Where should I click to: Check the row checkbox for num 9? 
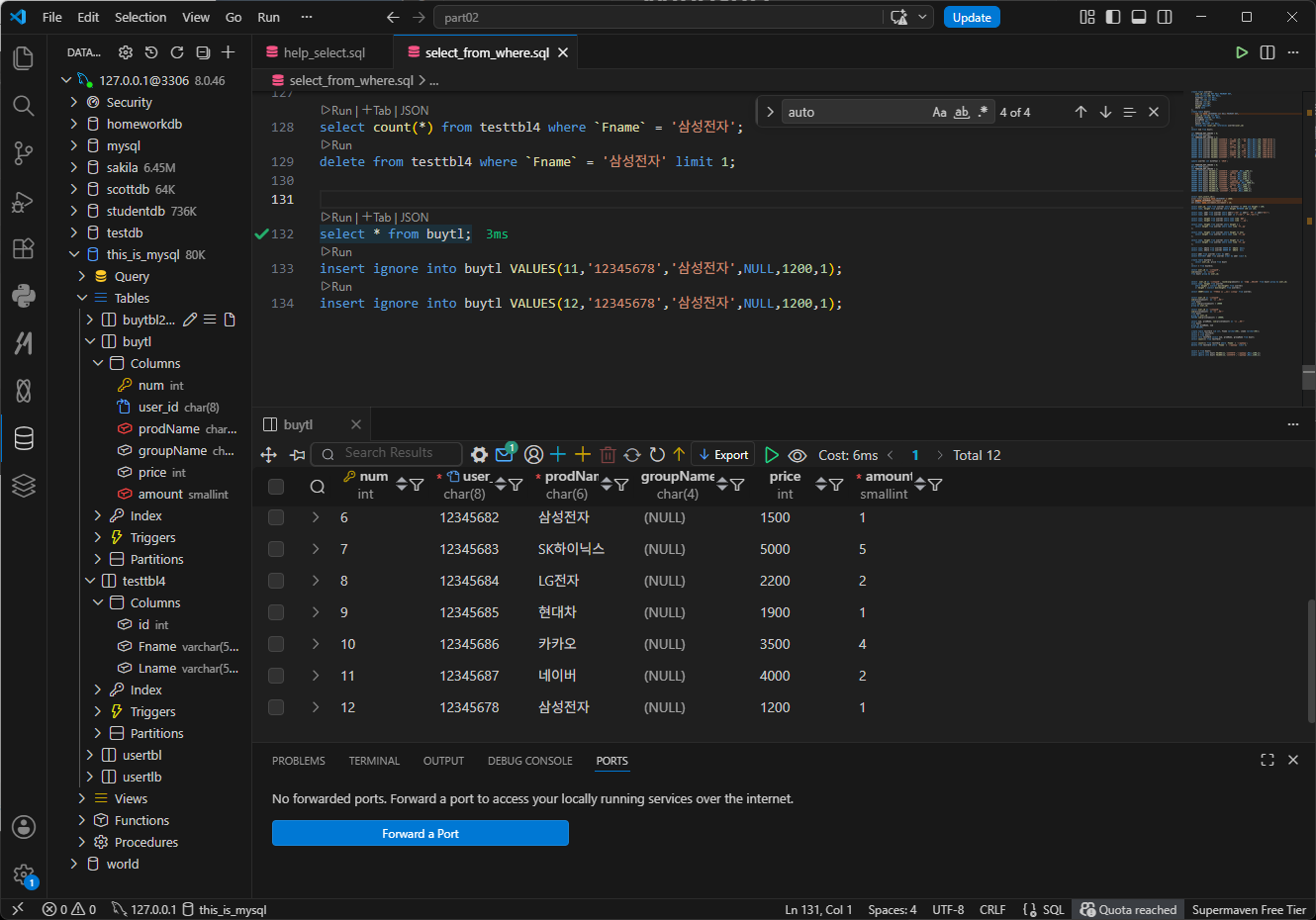pos(276,612)
